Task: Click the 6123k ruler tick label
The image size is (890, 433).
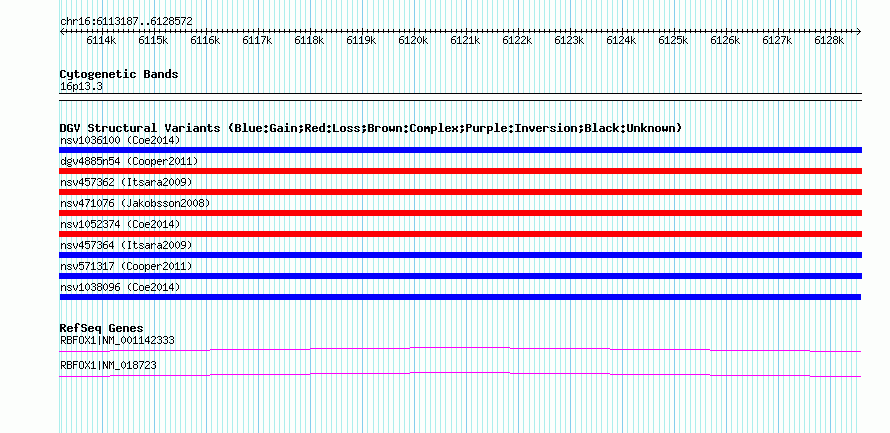Action: pyautogui.click(x=569, y=41)
